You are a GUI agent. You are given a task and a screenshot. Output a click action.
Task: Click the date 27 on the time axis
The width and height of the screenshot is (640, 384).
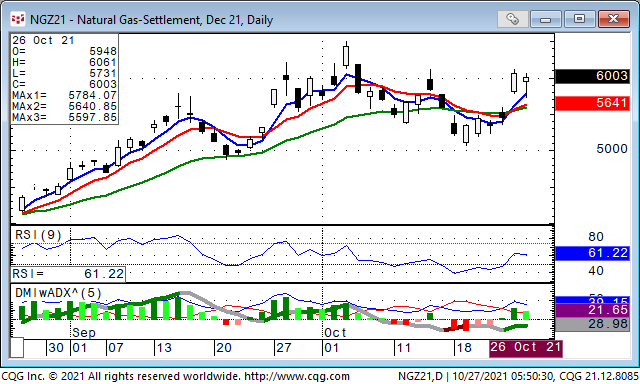(283, 348)
